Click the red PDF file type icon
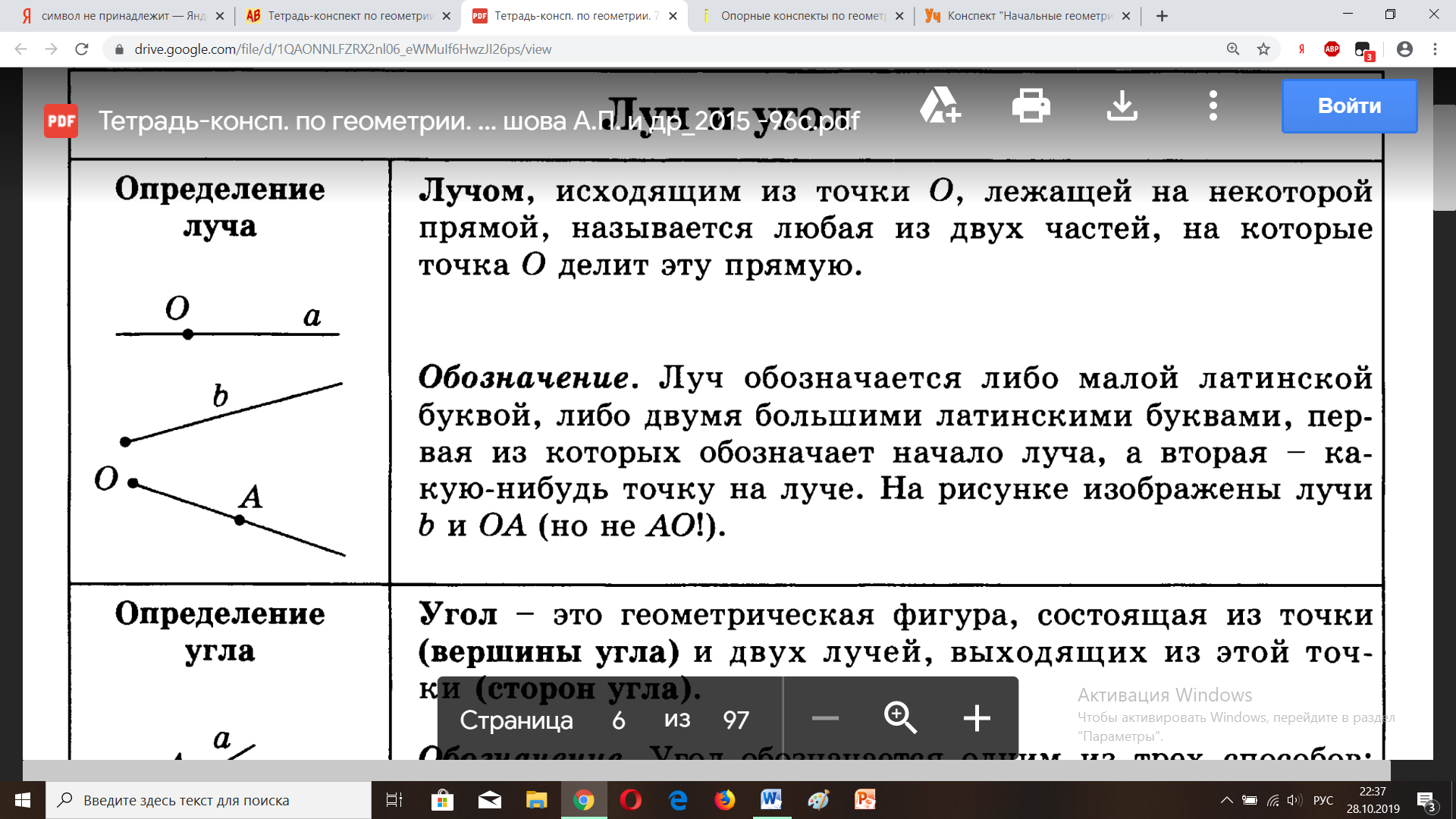This screenshot has height=819, width=1456. [x=61, y=121]
